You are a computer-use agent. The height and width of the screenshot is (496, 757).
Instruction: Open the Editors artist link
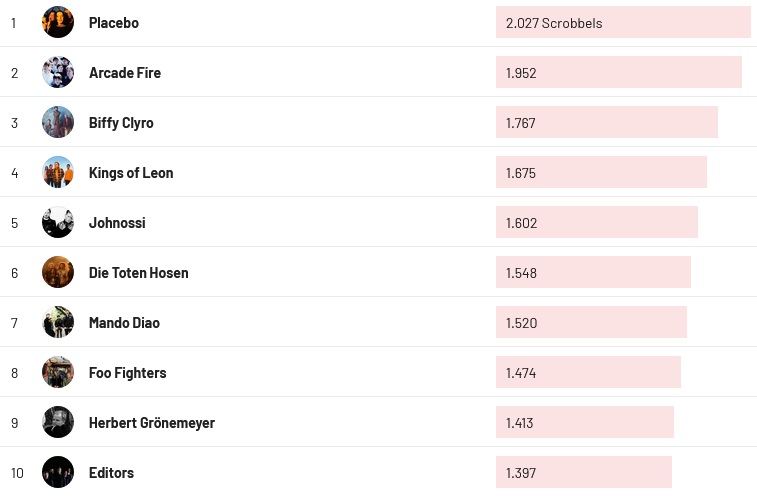(111, 473)
